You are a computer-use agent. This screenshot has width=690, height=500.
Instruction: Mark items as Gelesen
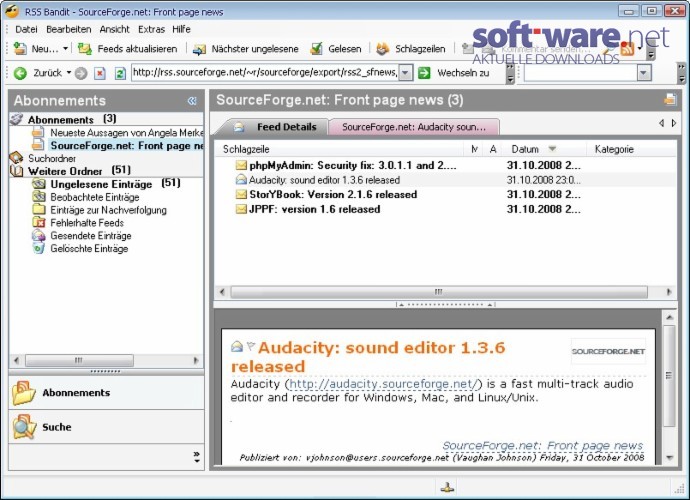pos(336,49)
